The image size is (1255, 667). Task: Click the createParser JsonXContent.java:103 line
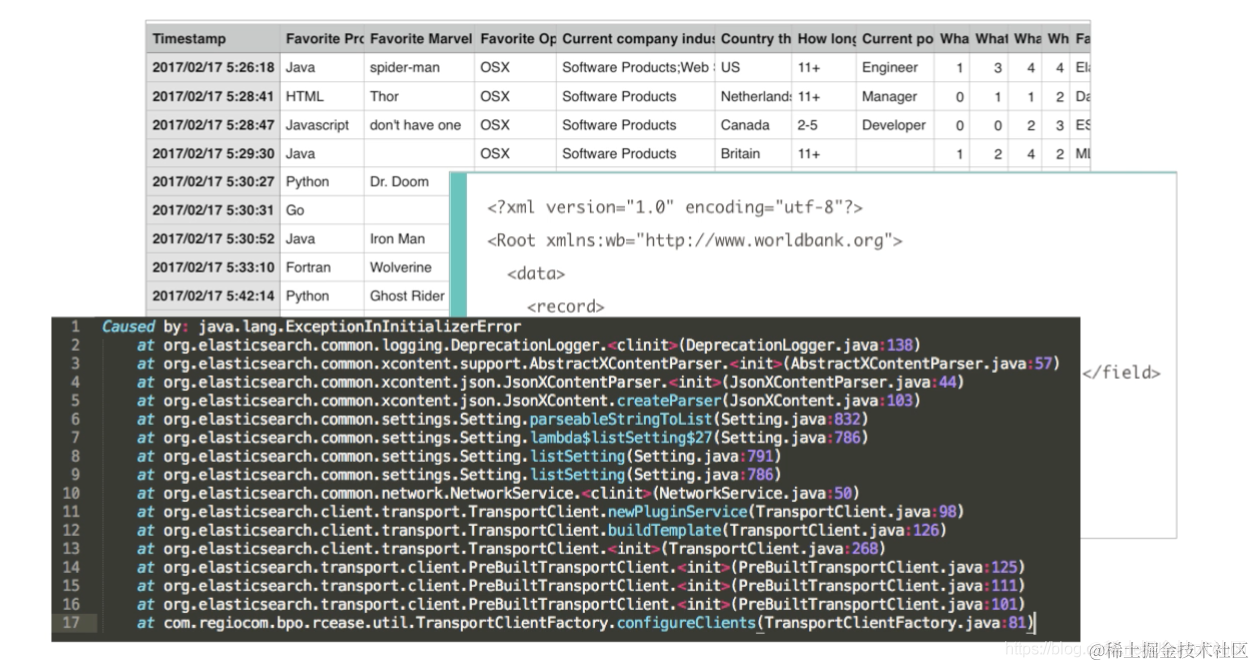(528, 401)
